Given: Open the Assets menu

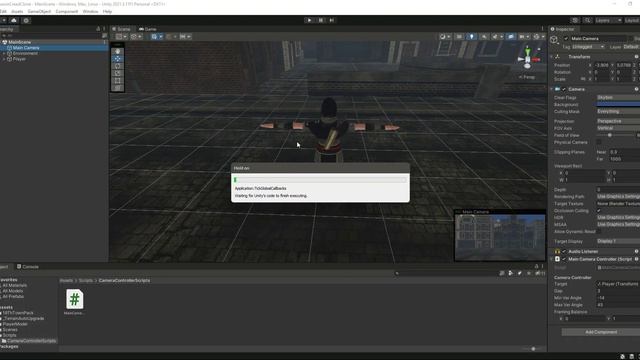Looking at the screenshot, I should [x=17, y=11].
